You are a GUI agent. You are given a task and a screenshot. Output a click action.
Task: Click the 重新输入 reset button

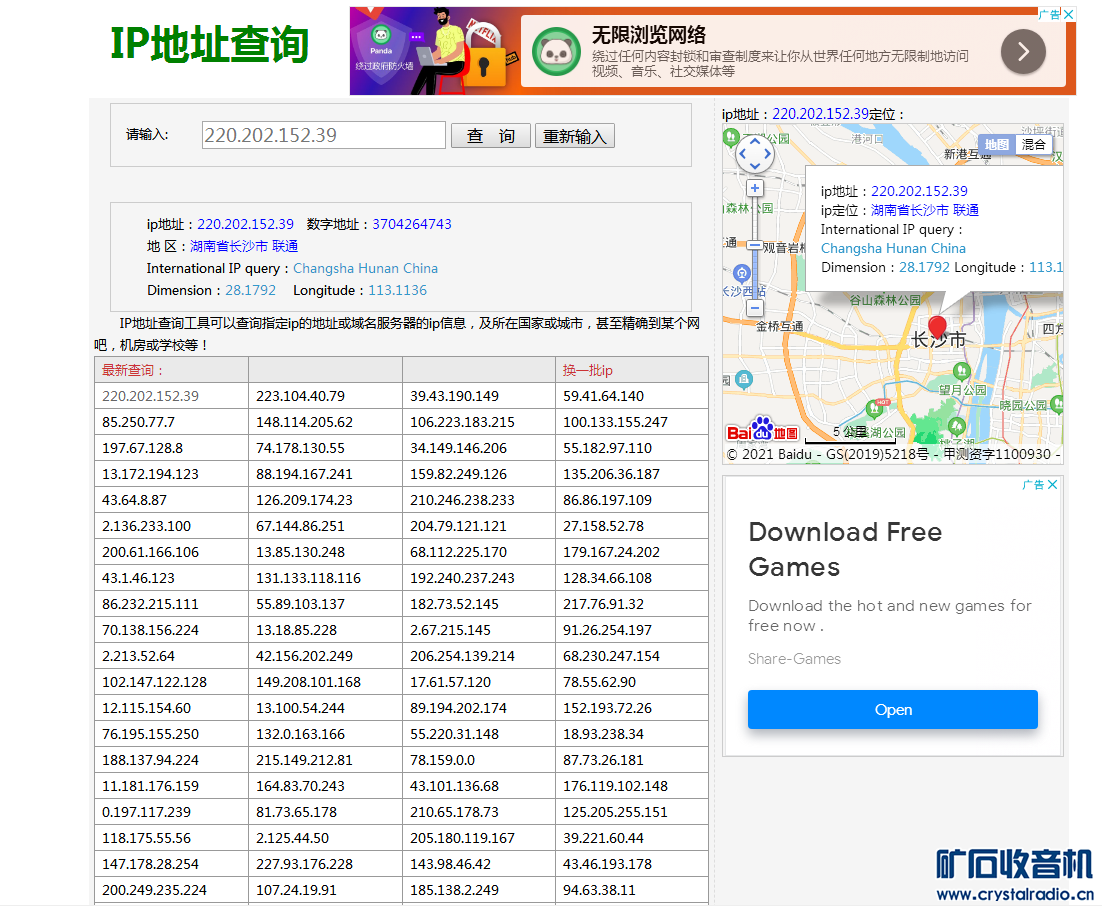click(574, 136)
